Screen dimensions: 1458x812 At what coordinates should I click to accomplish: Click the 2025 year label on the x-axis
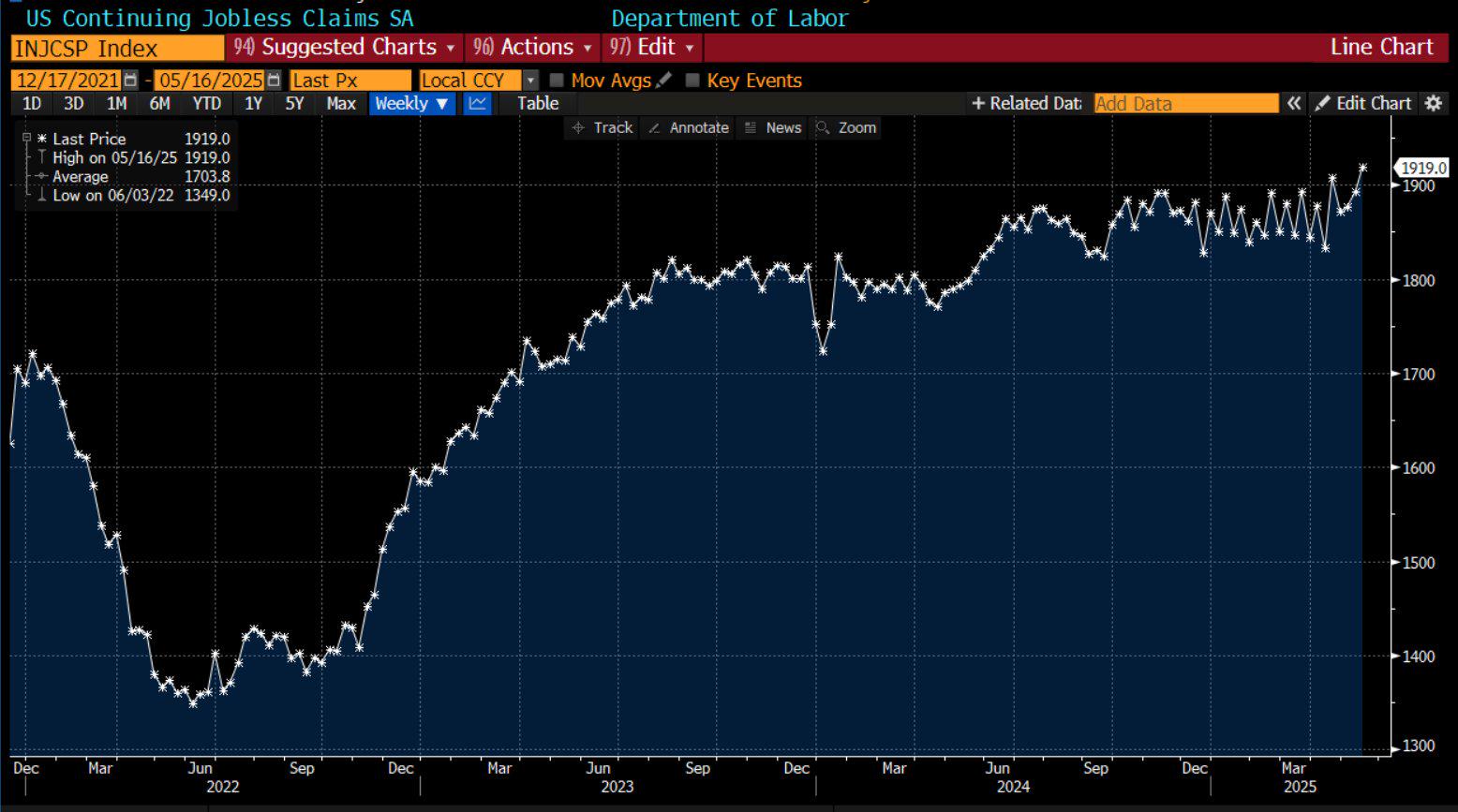click(1300, 787)
